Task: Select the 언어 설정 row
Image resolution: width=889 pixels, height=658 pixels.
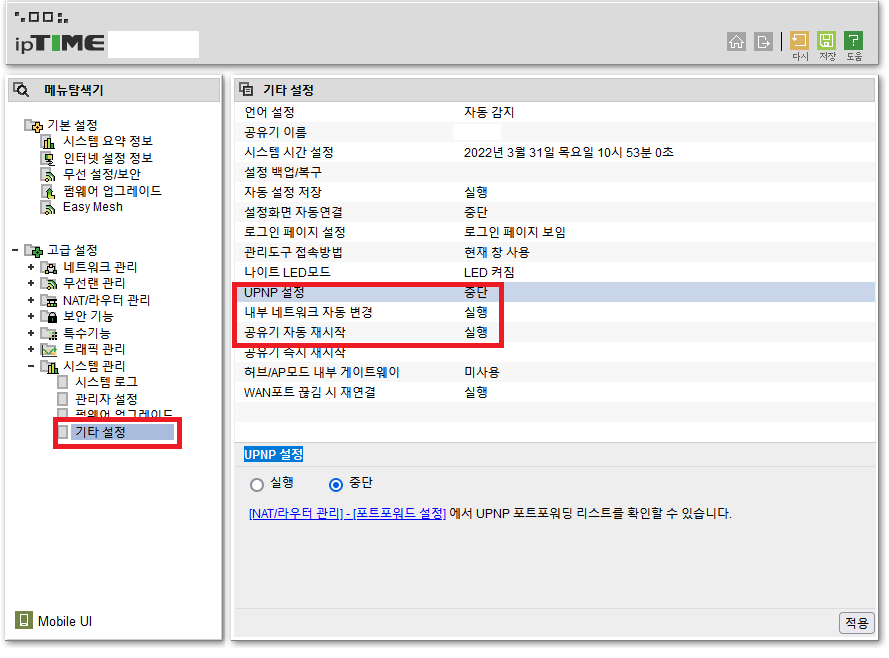Action: pos(554,112)
